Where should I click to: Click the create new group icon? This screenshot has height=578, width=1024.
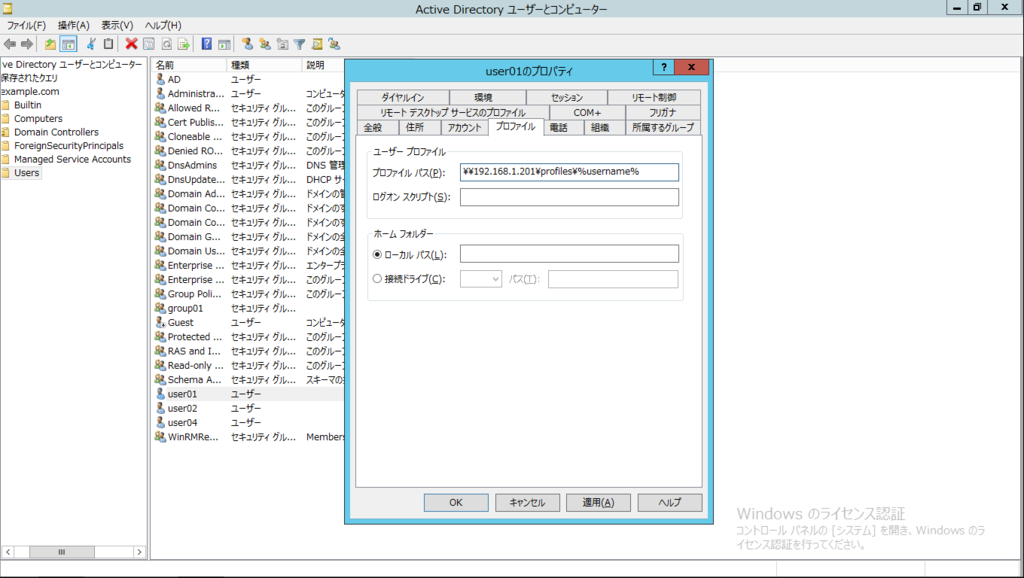(264, 44)
